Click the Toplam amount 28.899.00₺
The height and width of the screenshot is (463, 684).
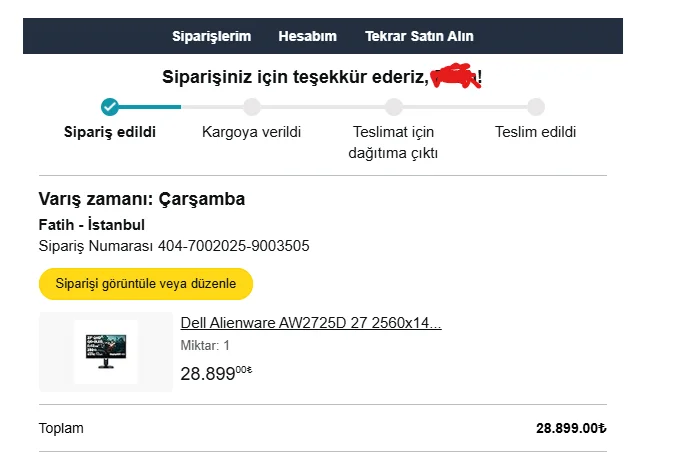pos(571,428)
